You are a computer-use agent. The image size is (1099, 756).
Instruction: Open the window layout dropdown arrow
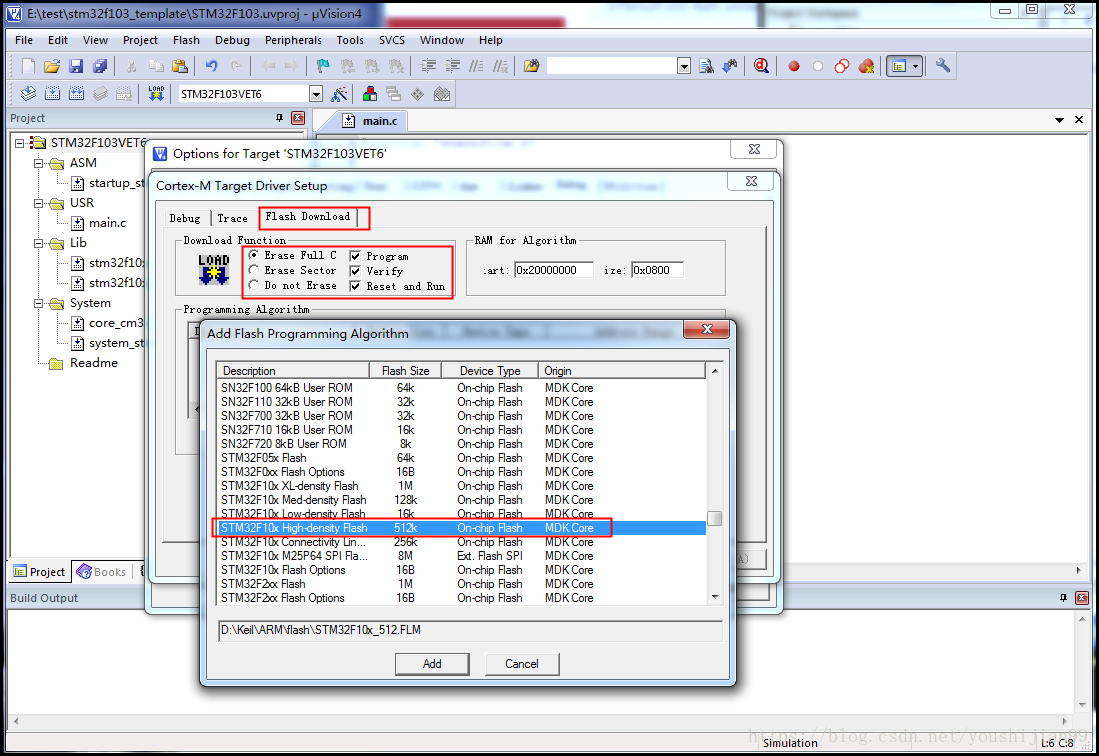click(914, 66)
